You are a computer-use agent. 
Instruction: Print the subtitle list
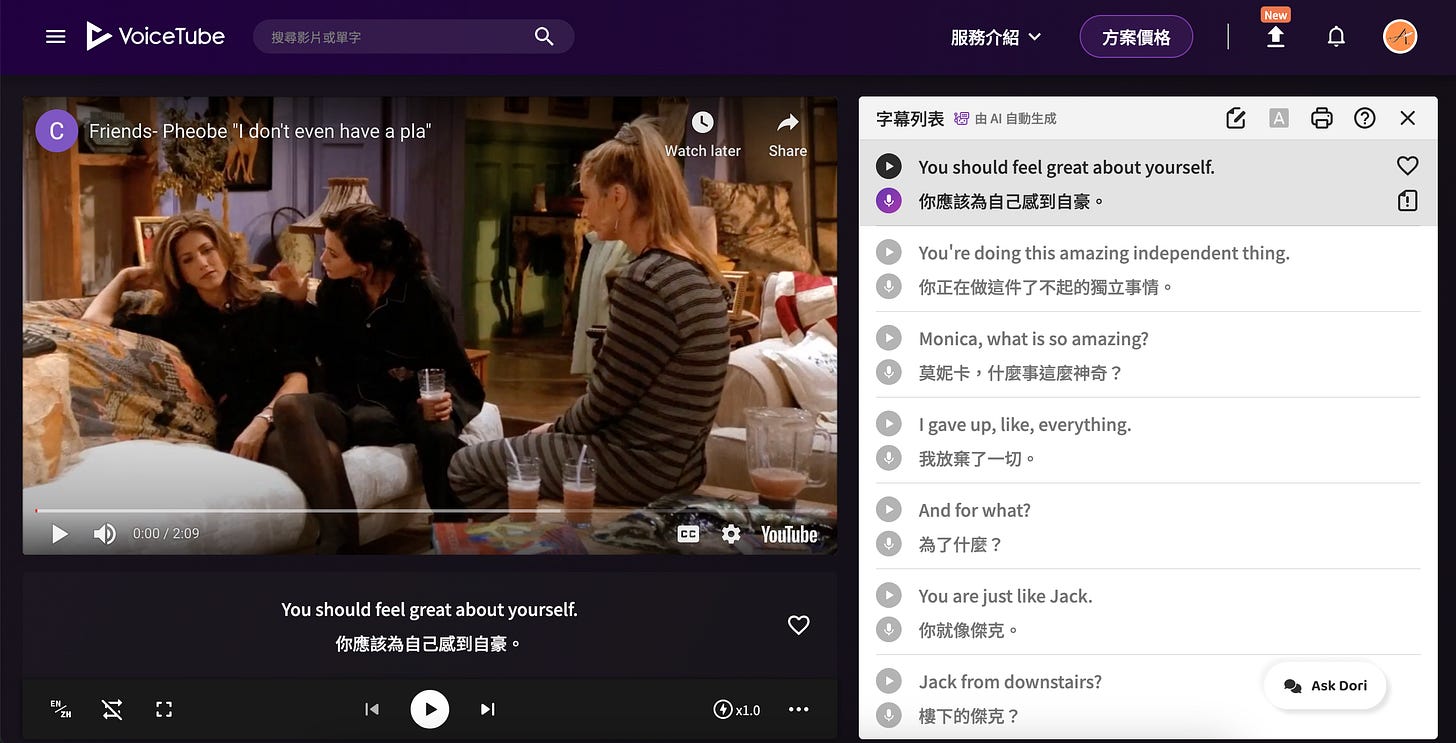coord(1322,118)
